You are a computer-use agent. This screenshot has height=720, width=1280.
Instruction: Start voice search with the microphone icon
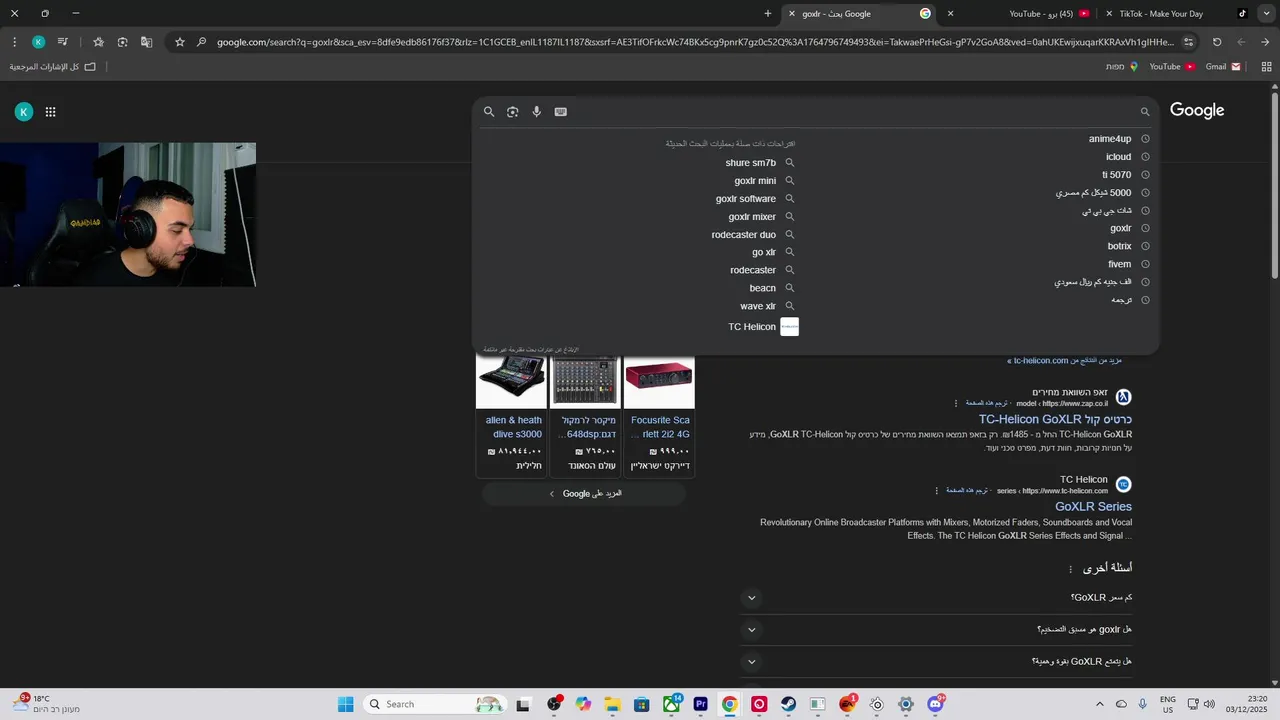[536, 112]
